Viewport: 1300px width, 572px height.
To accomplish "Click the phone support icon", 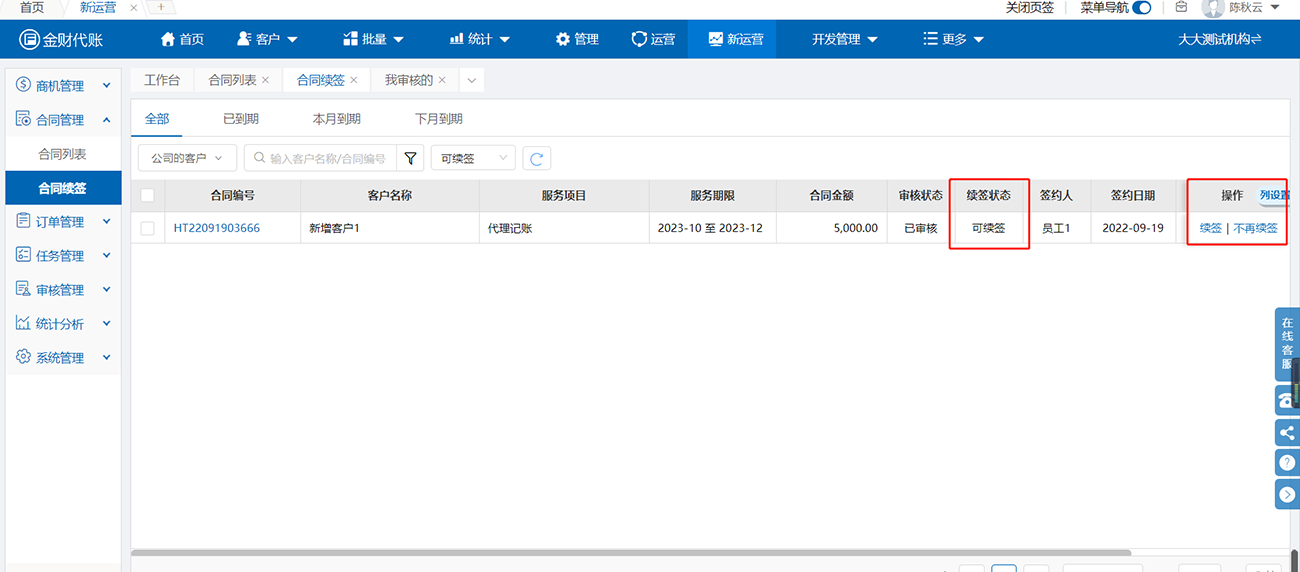I will point(1287,400).
